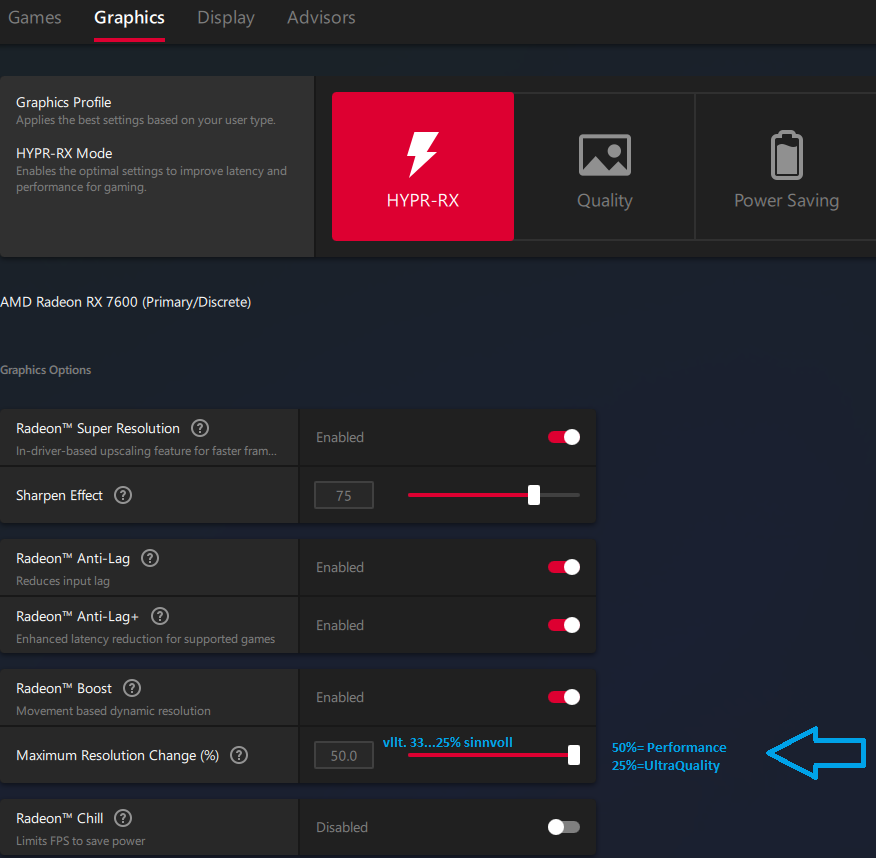Click 'Limits FPS to save power' description

[80, 841]
